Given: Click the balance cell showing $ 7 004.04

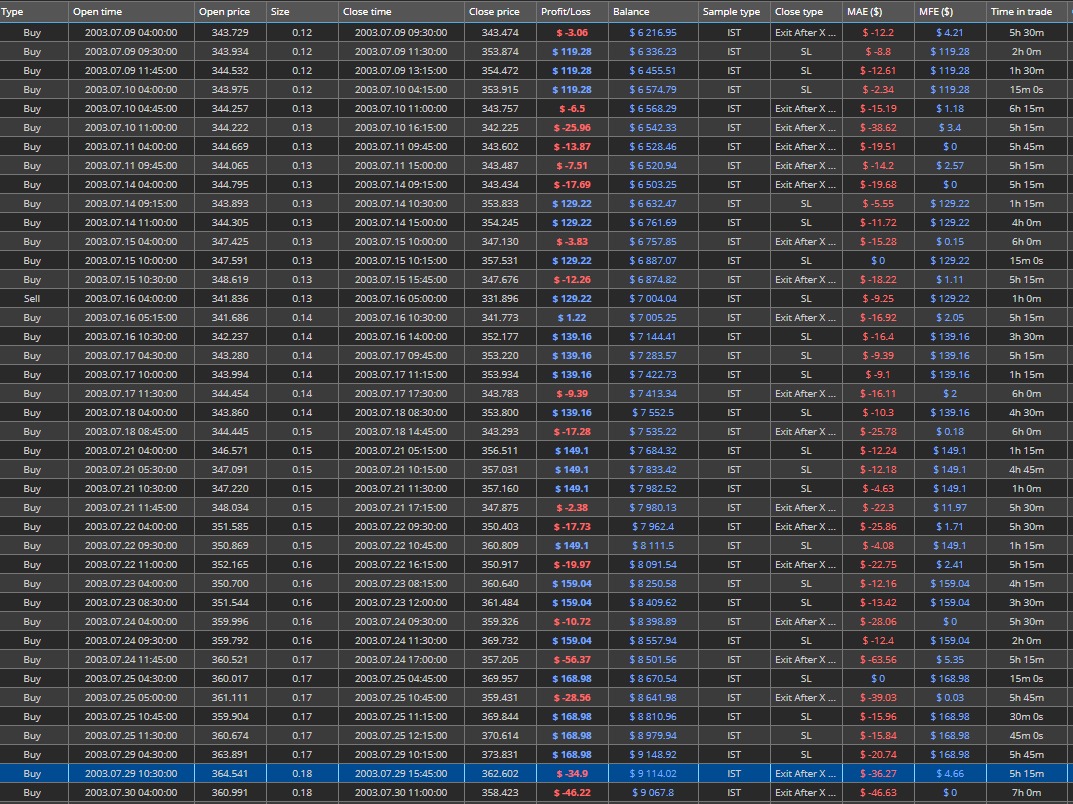Looking at the screenshot, I should 652,299.
